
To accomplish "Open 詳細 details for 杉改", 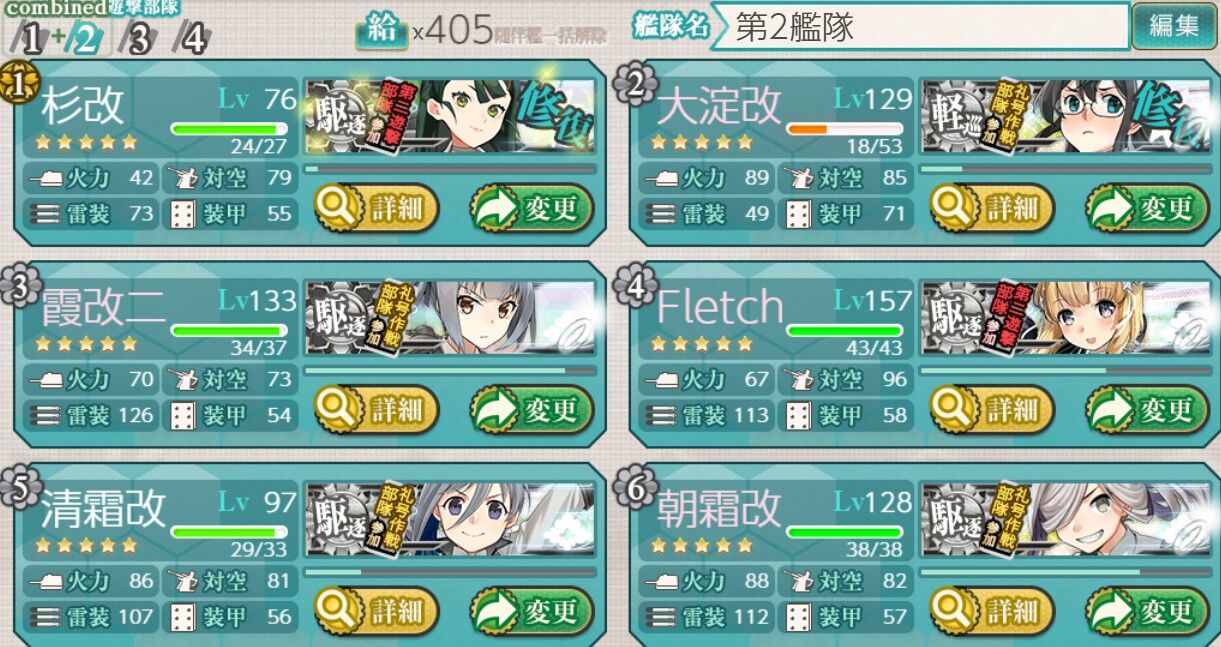I will click(376, 207).
